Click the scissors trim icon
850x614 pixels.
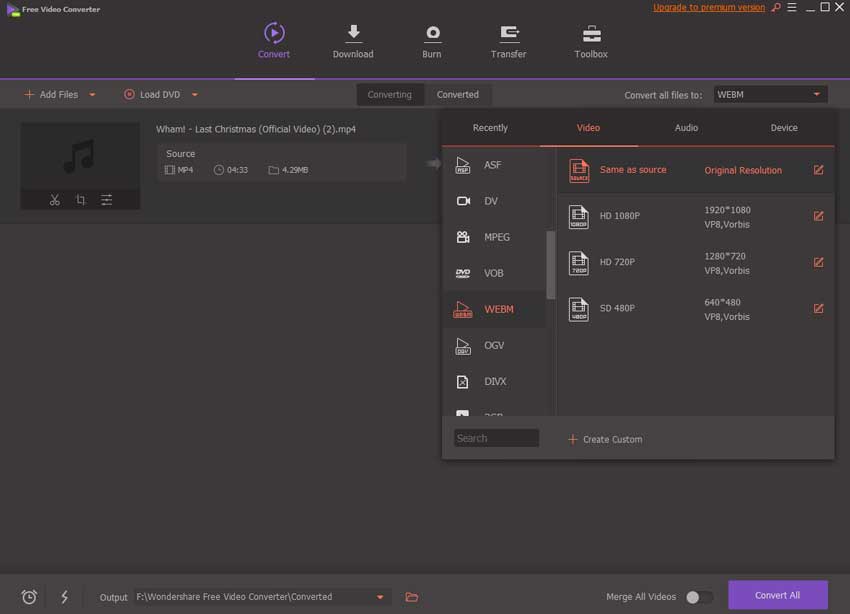point(55,200)
